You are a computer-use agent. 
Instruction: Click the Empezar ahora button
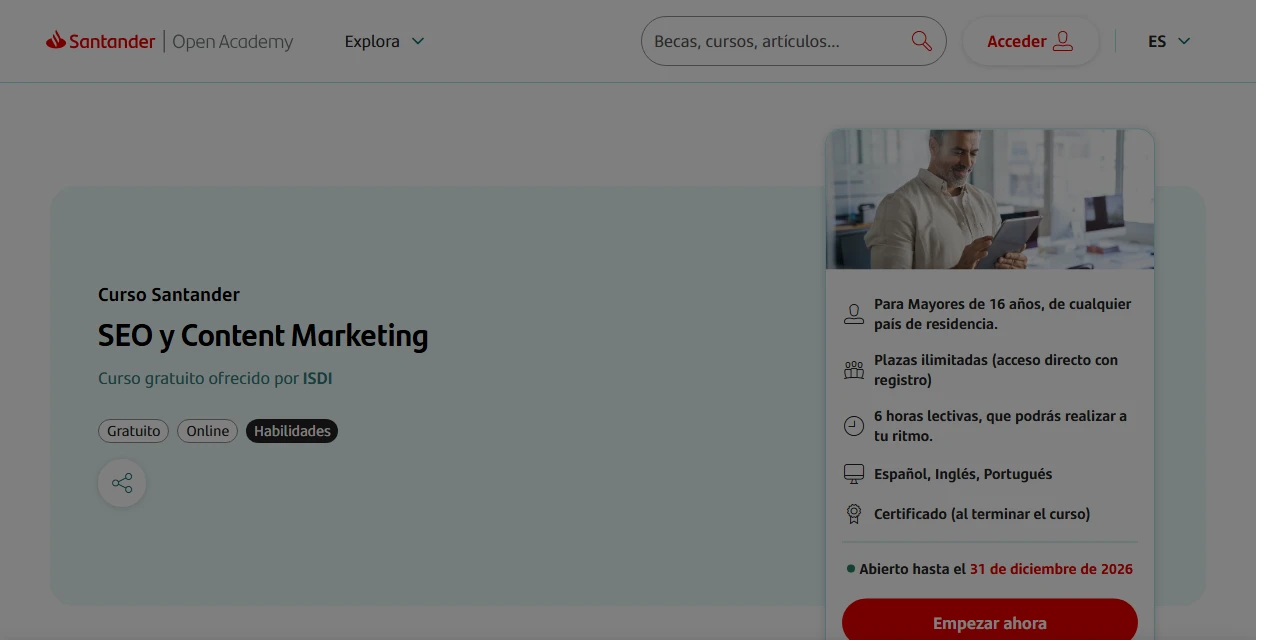(x=990, y=621)
